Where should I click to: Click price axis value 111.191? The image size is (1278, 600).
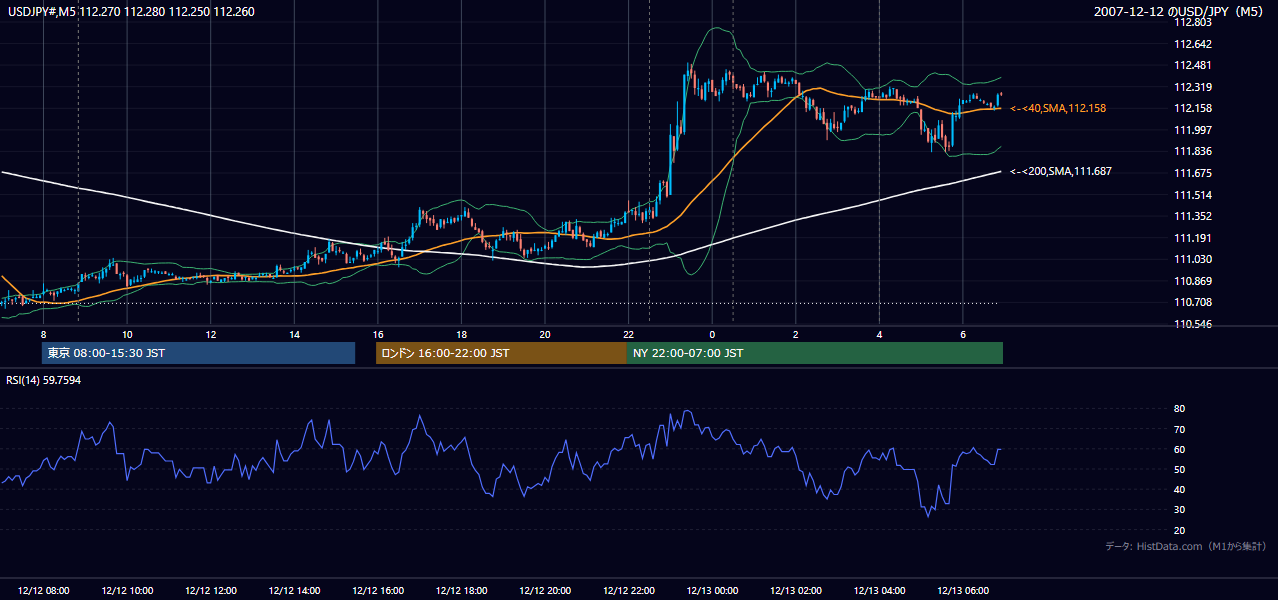(x=1193, y=238)
